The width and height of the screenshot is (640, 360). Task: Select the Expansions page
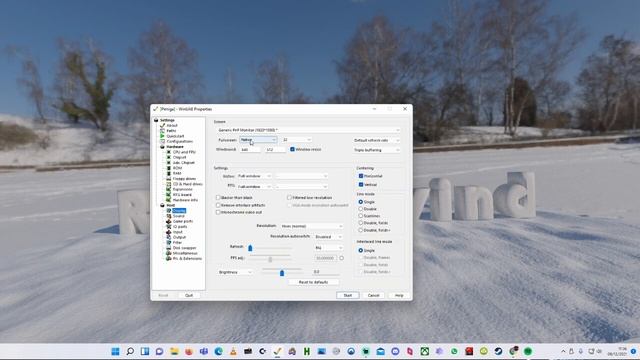tap(182, 189)
